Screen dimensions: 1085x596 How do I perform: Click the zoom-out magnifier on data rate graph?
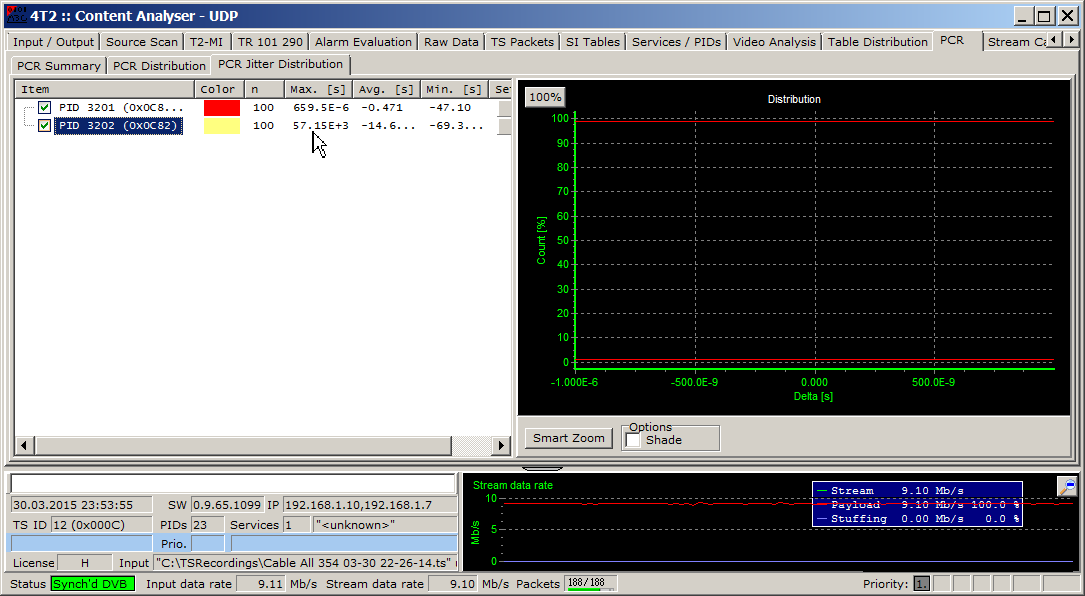pos(1066,486)
